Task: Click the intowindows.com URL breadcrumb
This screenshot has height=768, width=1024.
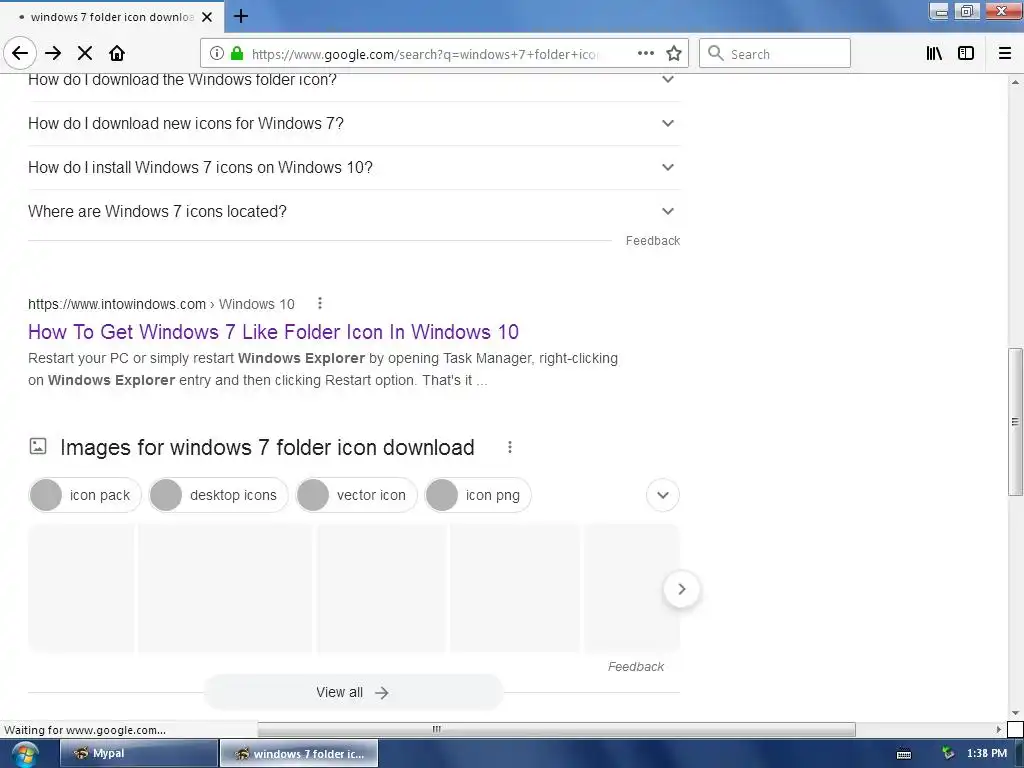Action: tap(161, 304)
